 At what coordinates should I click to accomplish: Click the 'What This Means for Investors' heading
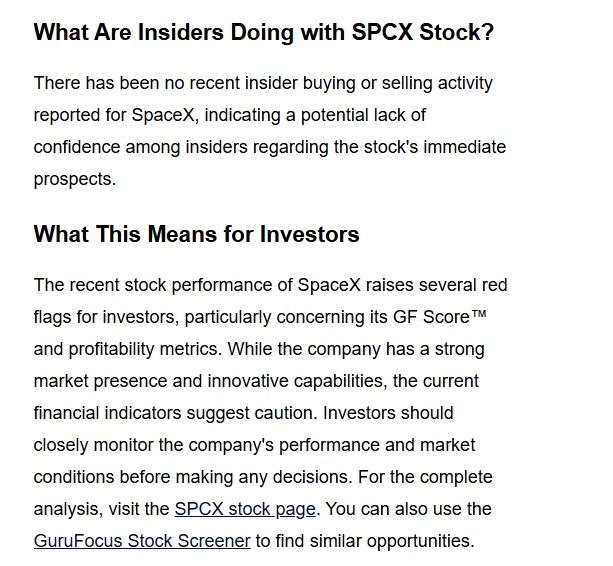tap(196, 234)
